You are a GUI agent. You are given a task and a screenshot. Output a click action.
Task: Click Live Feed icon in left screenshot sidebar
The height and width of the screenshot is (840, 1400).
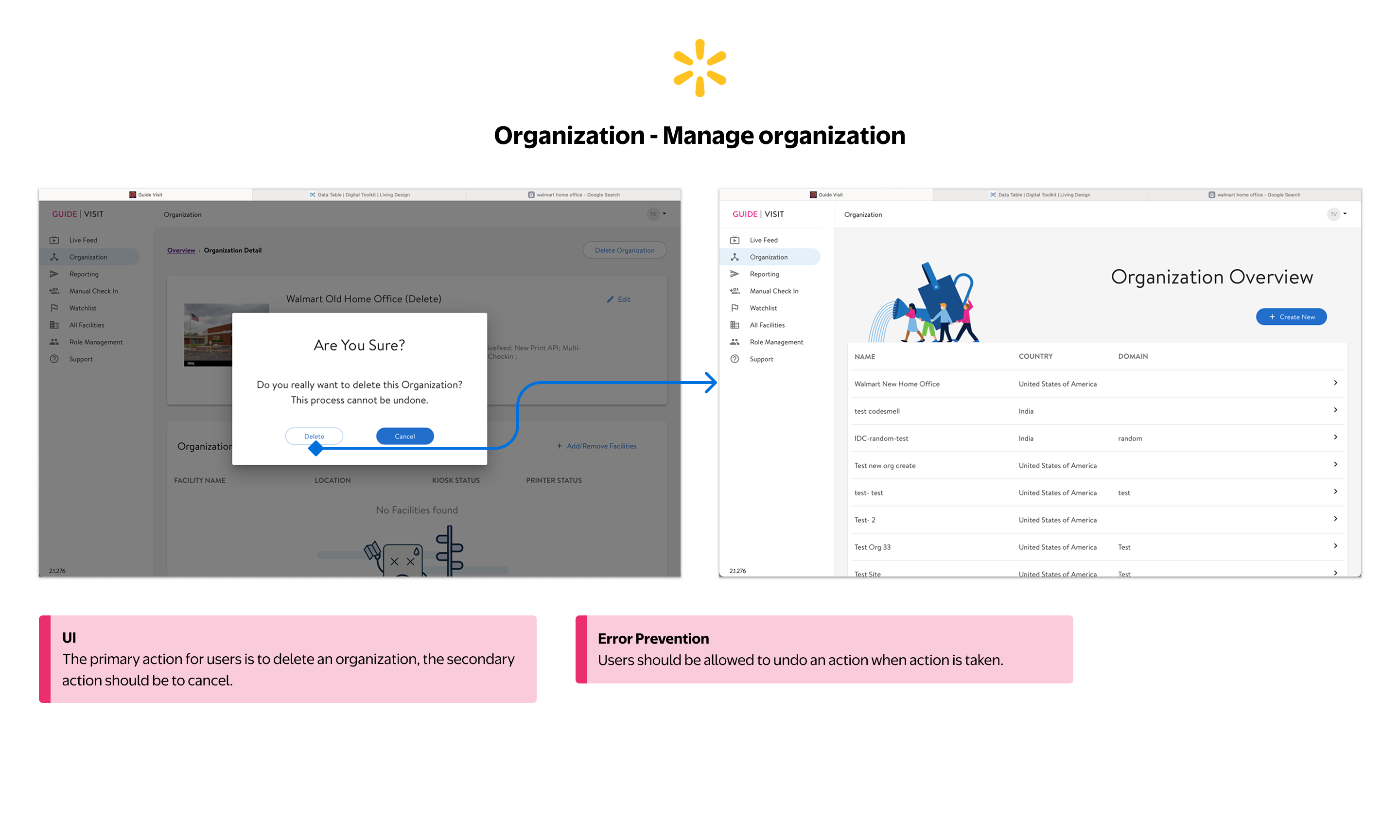(x=54, y=240)
